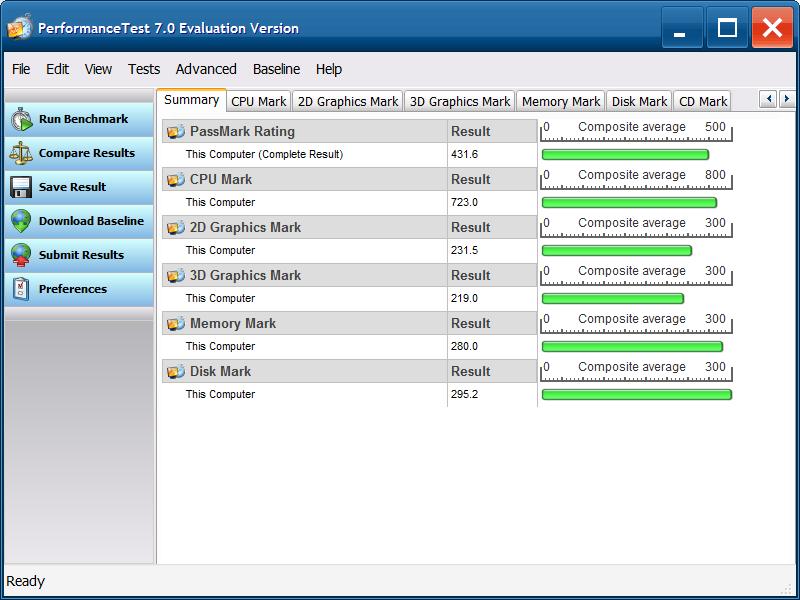Click the Memory Mark result value 280.0
Image resolution: width=800 pixels, height=600 pixels.
tap(464, 346)
